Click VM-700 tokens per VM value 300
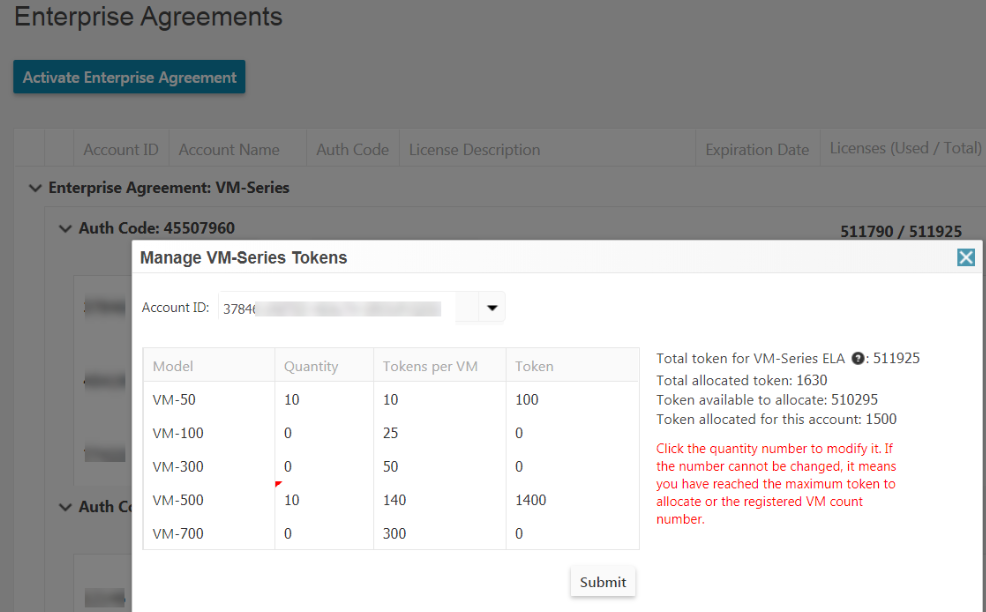 394,533
